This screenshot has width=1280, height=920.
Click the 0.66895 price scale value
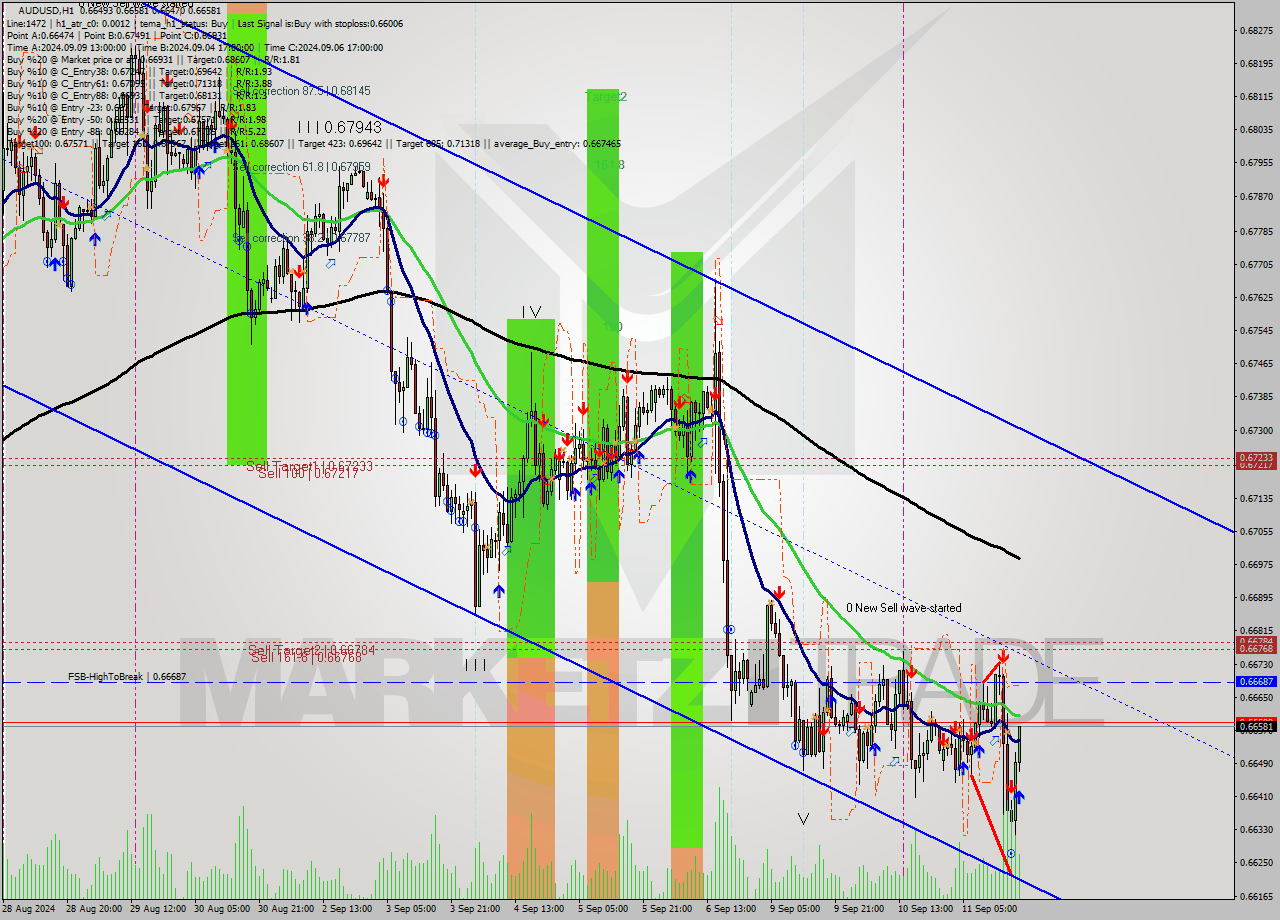[1256, 597]
